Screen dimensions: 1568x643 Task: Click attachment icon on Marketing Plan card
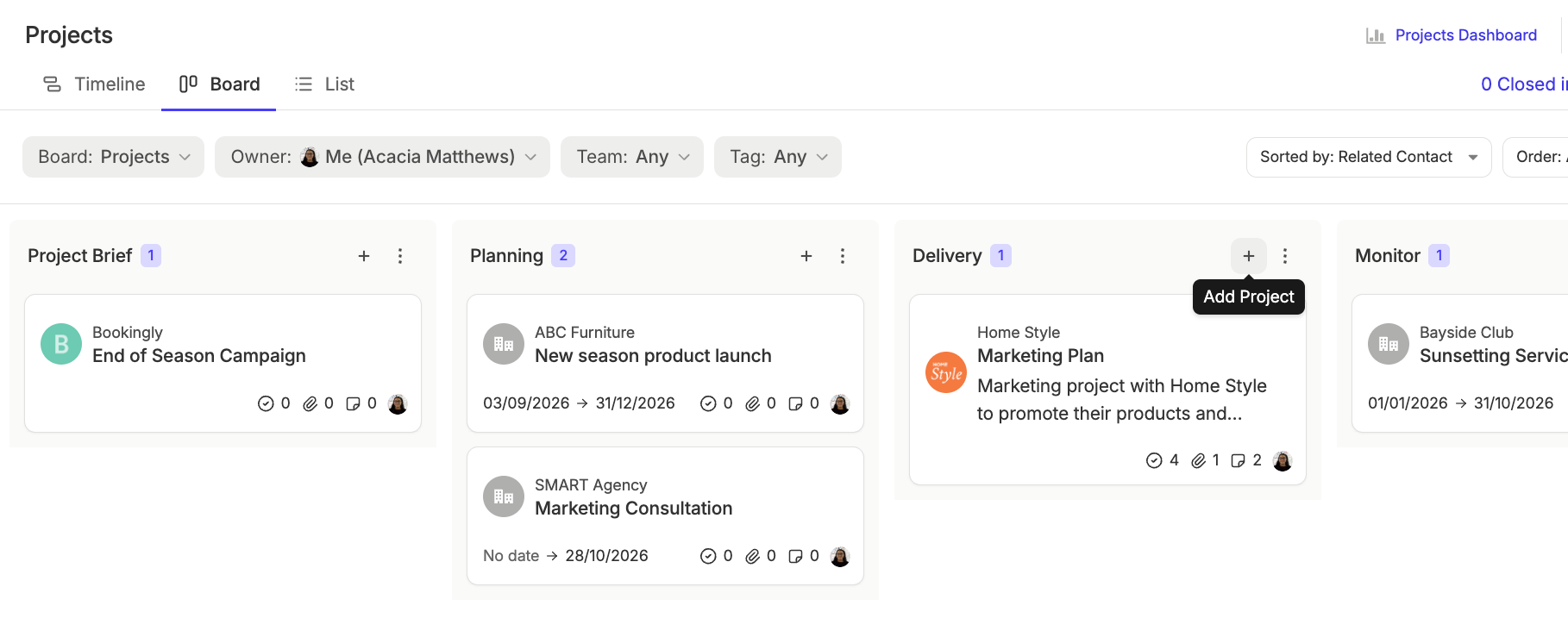tap(1199, 461)
